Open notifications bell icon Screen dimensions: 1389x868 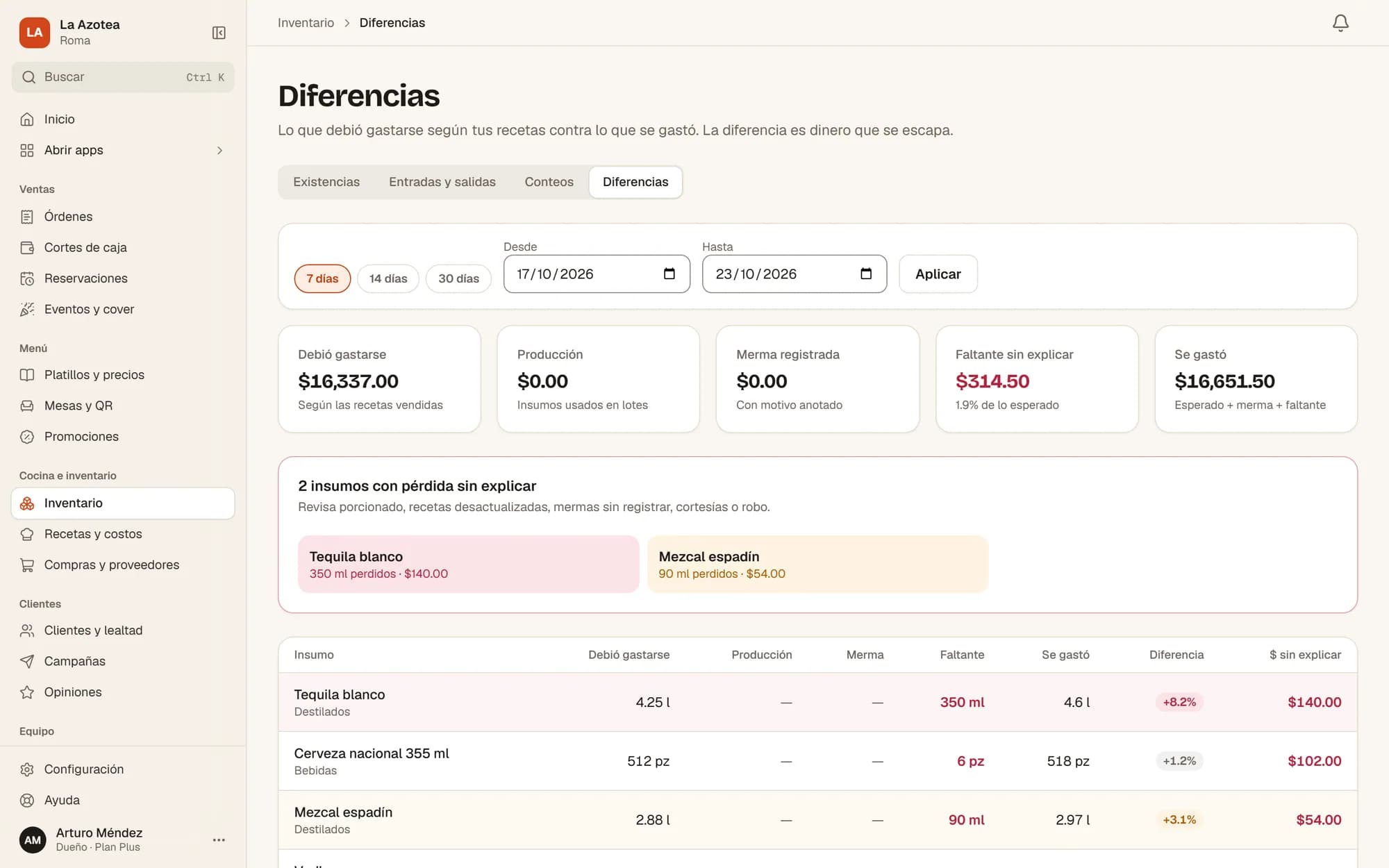1340,23
